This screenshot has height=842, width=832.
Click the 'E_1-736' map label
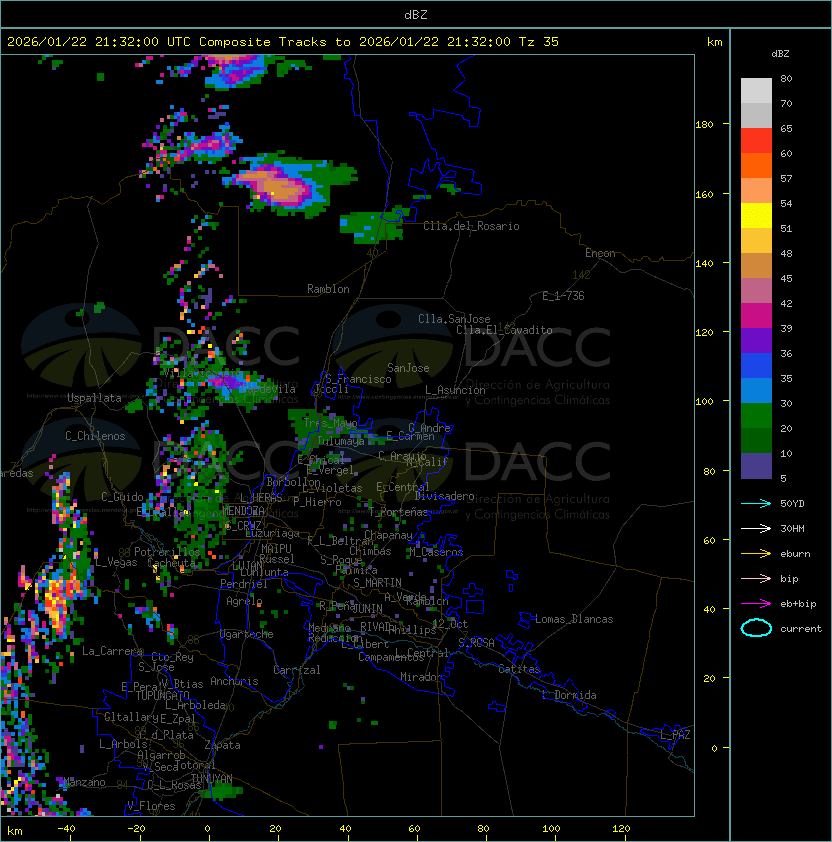coord(563,296)
